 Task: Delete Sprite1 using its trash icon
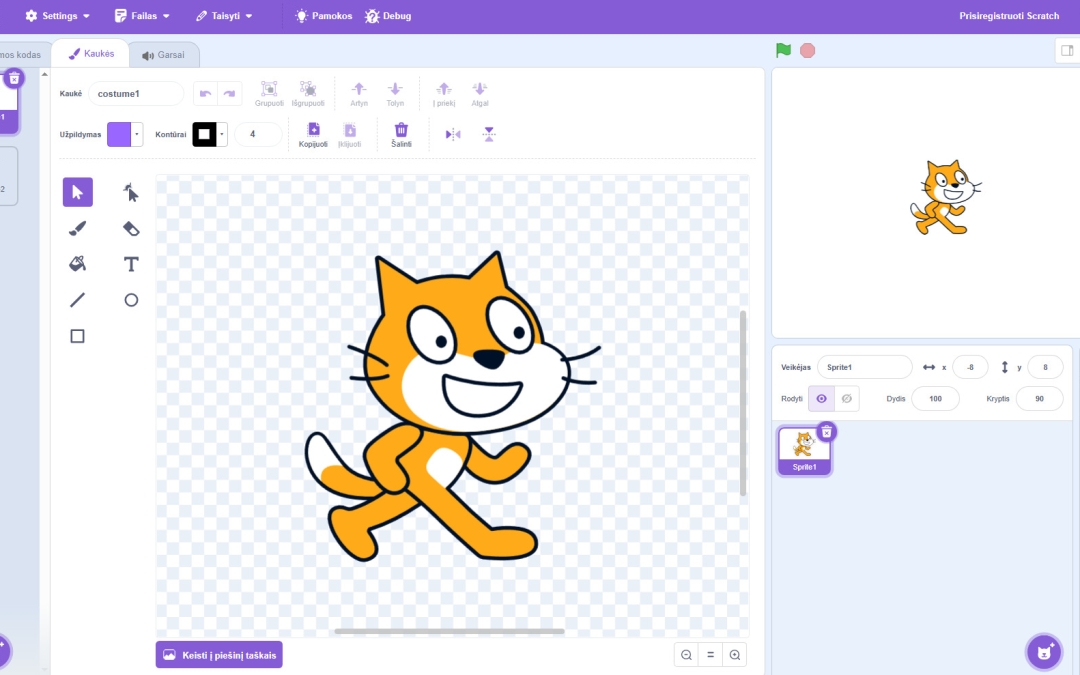click(827, 432)
